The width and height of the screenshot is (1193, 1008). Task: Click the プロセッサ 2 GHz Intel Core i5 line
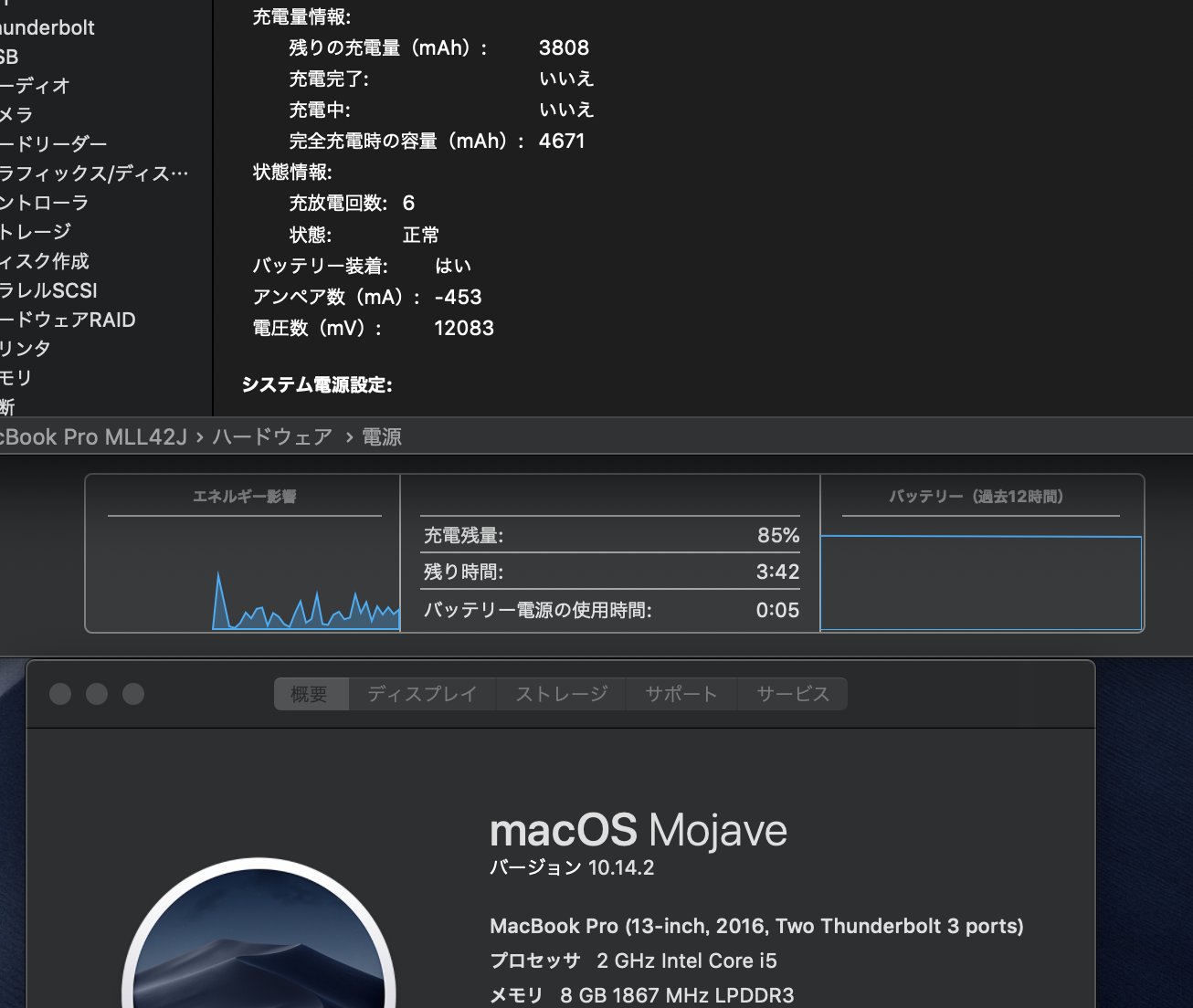pos(633,961)
